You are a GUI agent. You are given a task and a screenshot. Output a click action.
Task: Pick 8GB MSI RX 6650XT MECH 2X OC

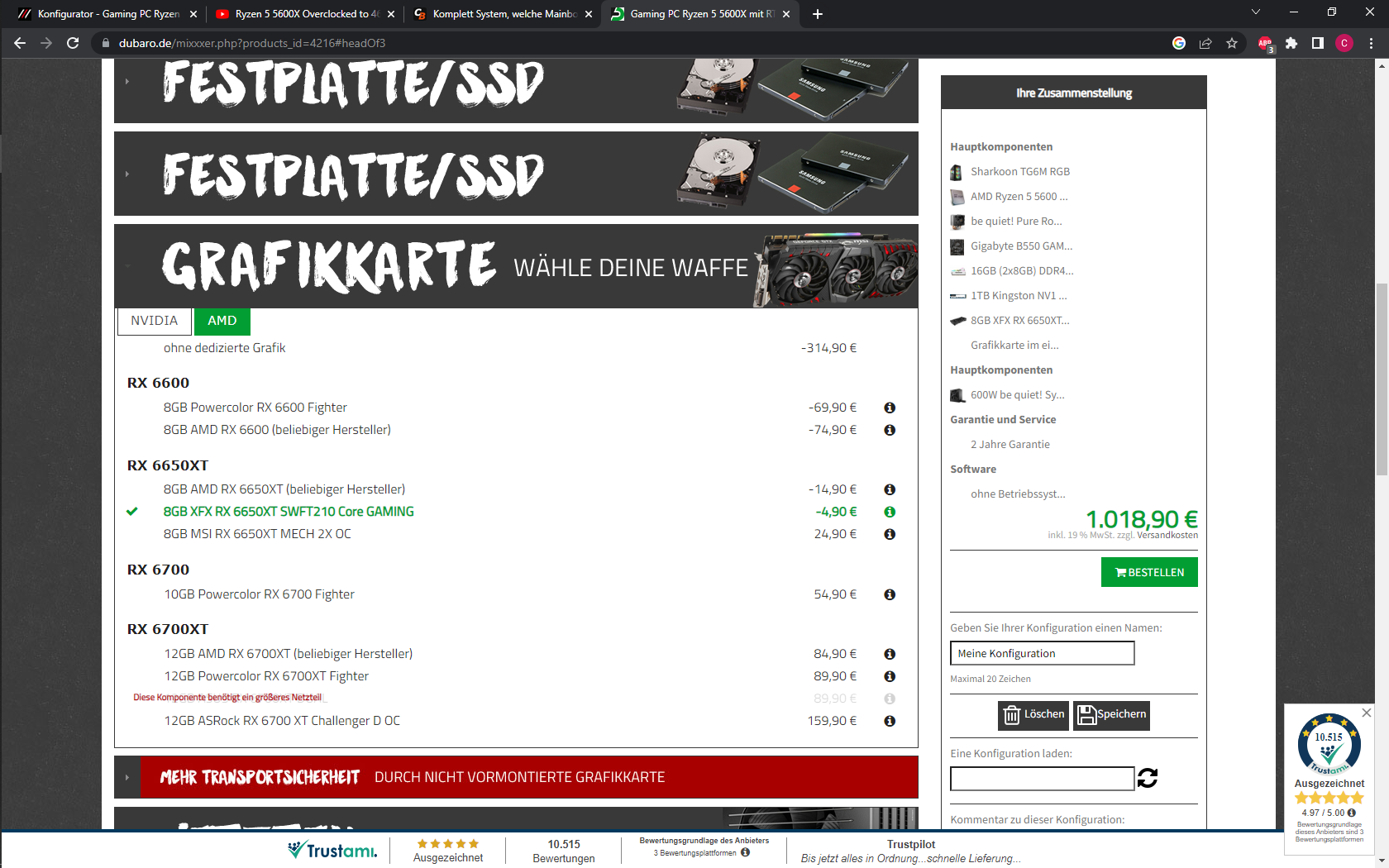coord(257,534)
